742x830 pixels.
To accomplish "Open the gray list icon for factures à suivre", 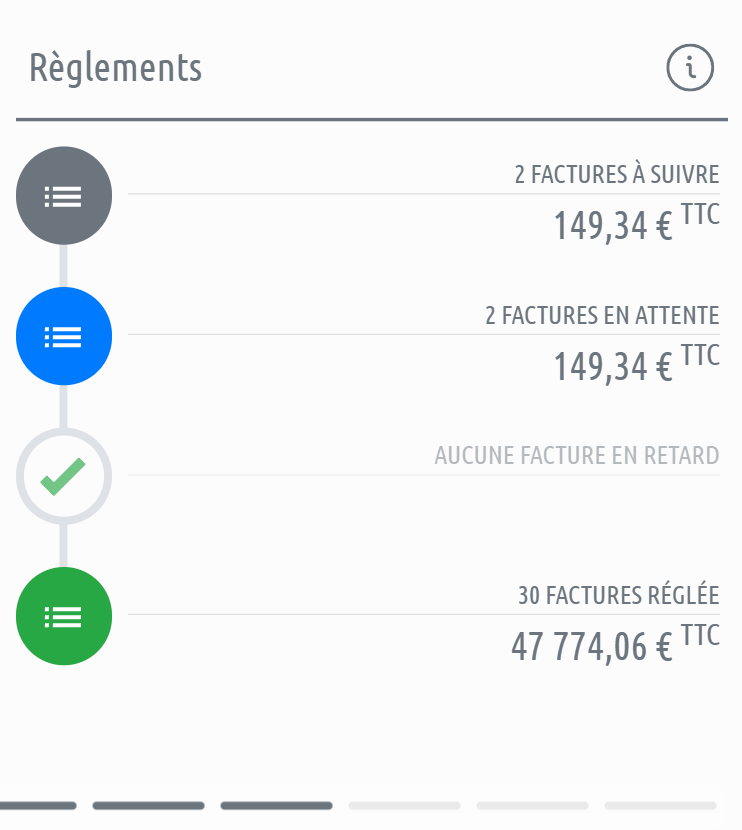I will pos(64,196).
